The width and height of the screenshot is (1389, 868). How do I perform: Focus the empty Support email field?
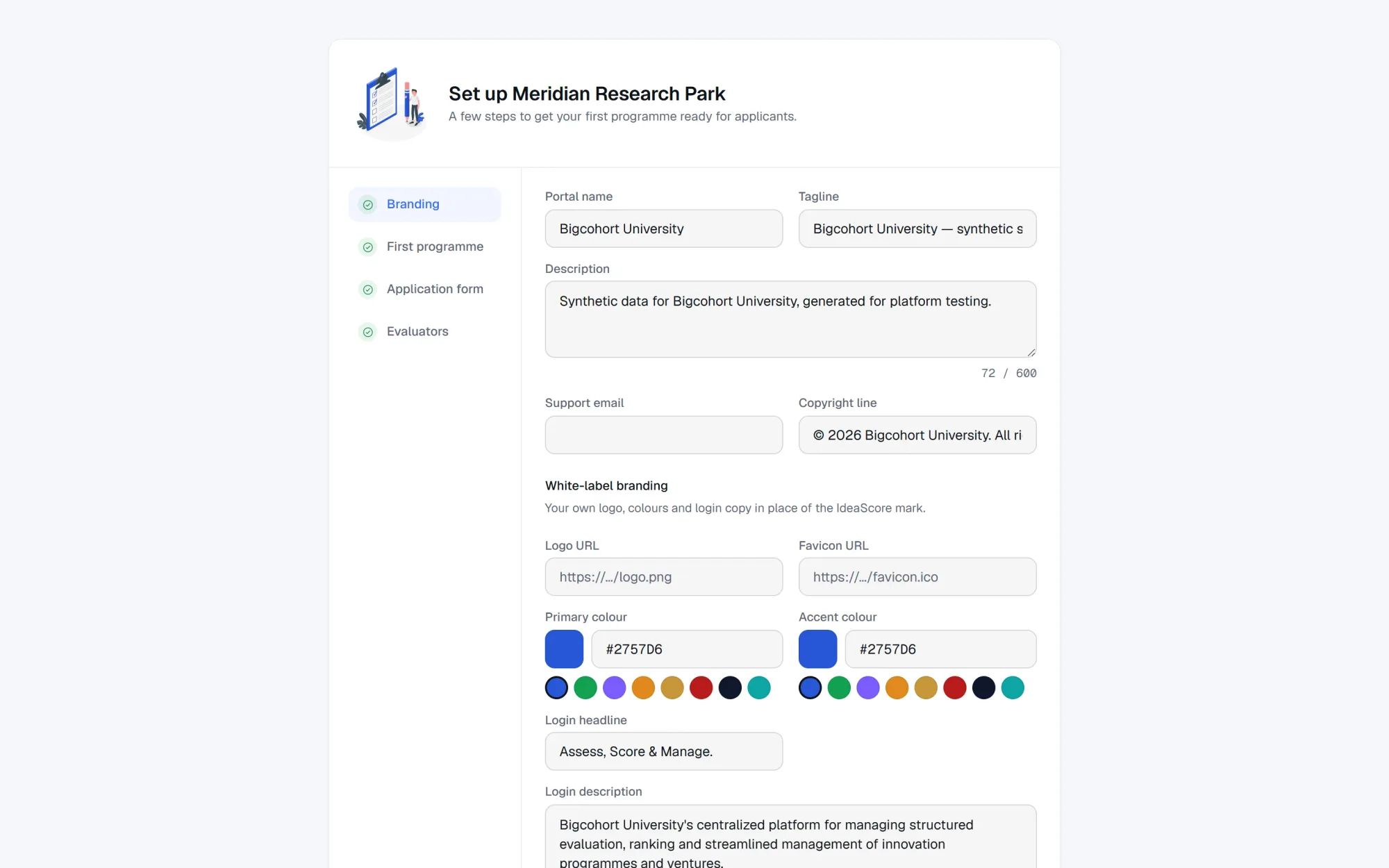pyautogui.click(x=664, y=435)
